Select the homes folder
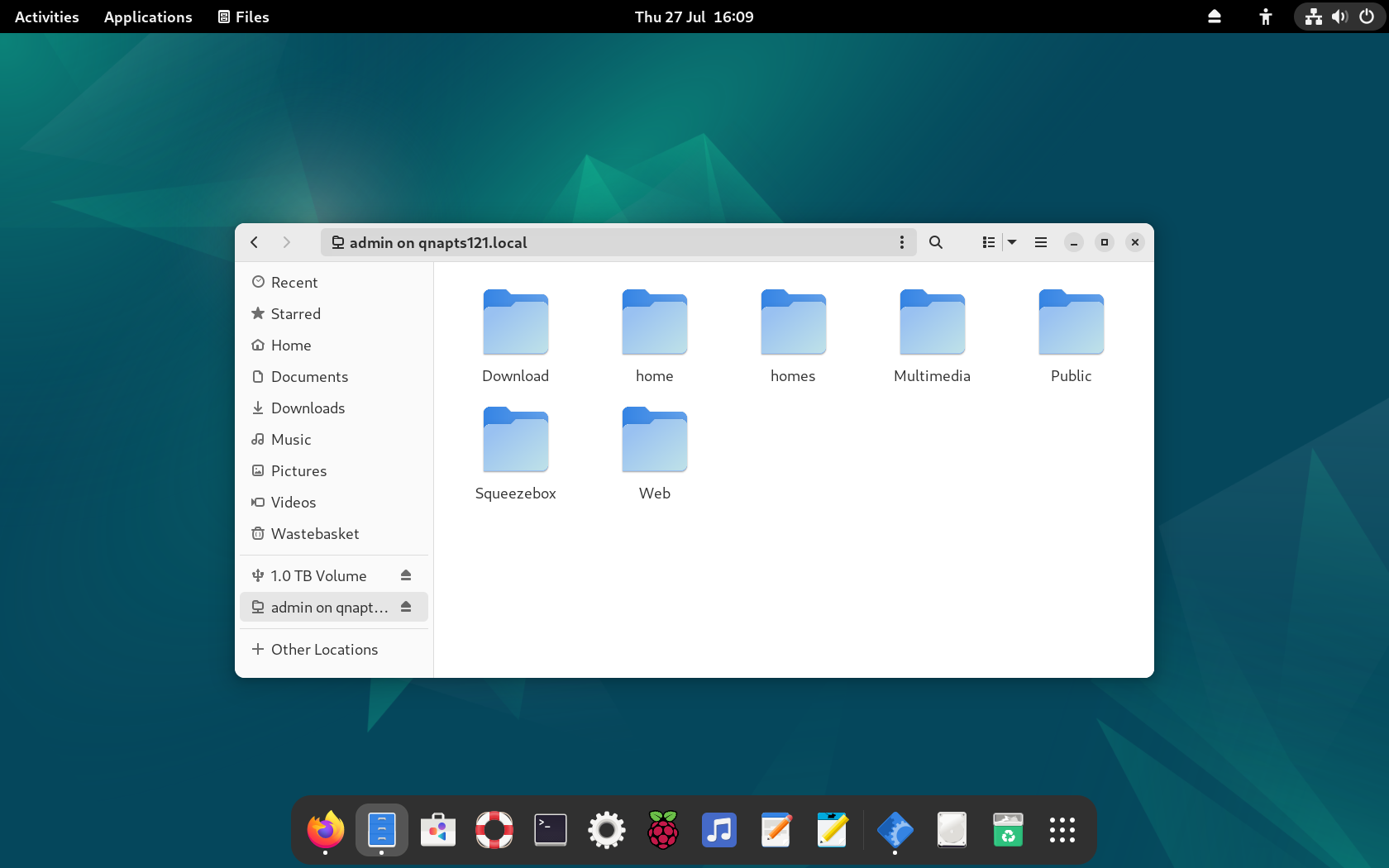Image resolution: width=1389 pixels, height=868 pixels. 794,336
